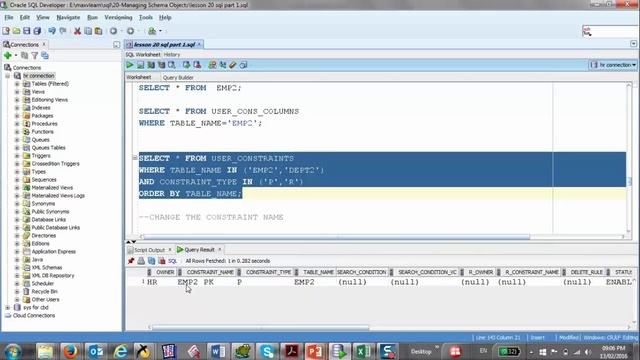Screen dimensions: 640x360
Task: Click the query result horizontal scrollbar
Action: pyautogui.click(x=260, y=327)
